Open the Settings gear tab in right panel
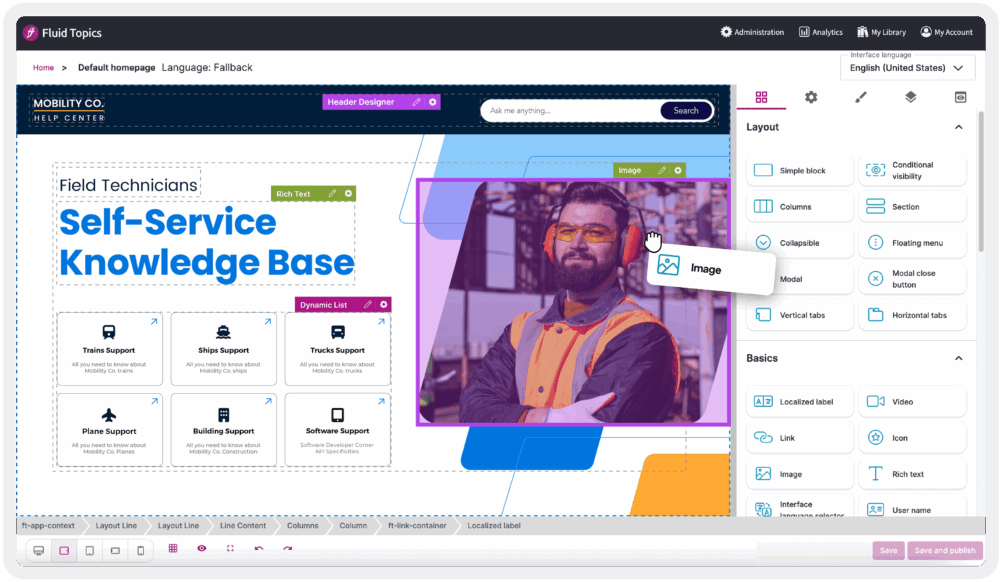This screenshot has width=1000, height=582. tap(811, 97)
